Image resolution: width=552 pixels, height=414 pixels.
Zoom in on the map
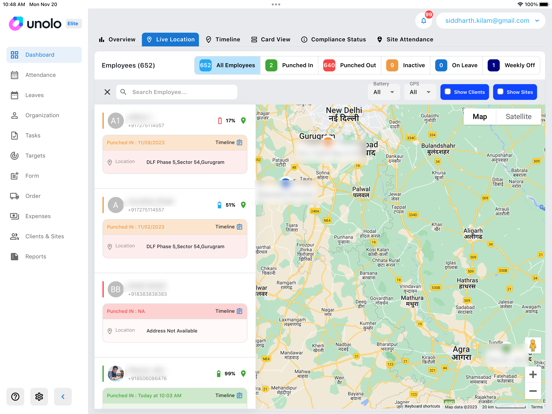533,375
